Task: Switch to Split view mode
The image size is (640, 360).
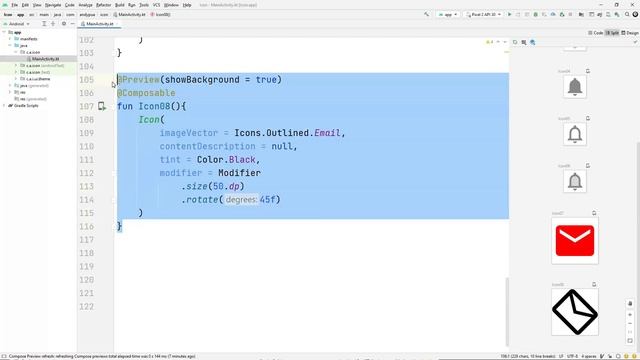Action: tap(612, 33)
